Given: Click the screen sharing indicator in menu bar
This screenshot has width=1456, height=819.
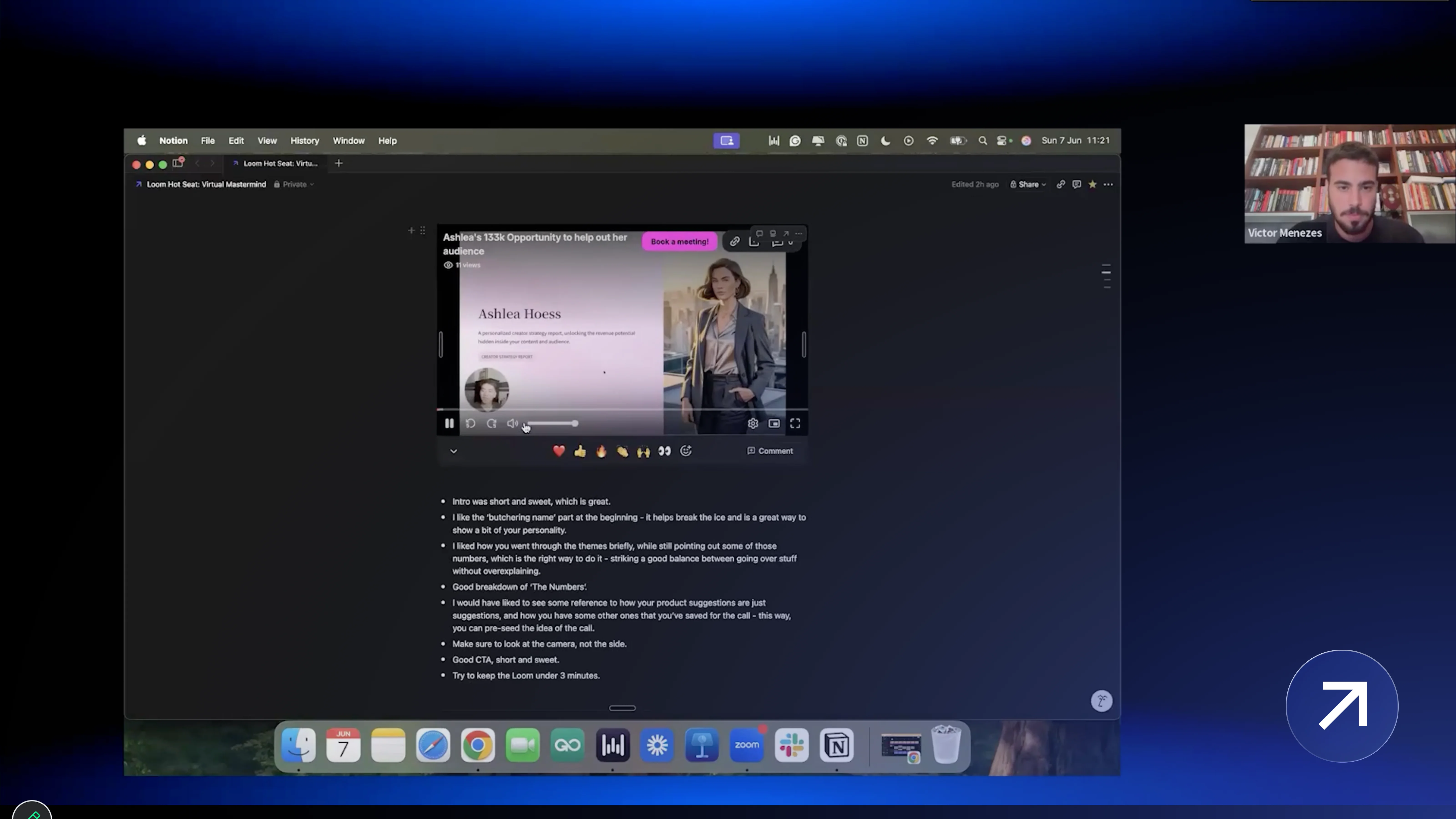Looking at the screenshot, I should click(x=726, y=141).
